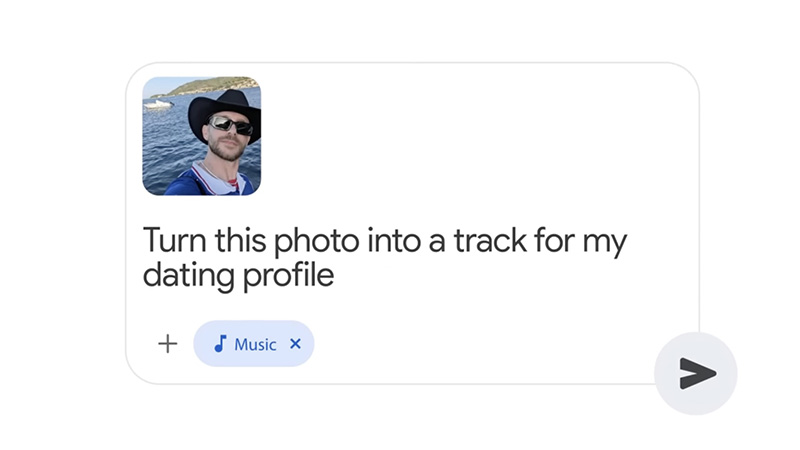This screenshot has height=450, width=800.
Task: Remove the Music chip with its X
Action: pyautogui.click(x=295, y=344)
